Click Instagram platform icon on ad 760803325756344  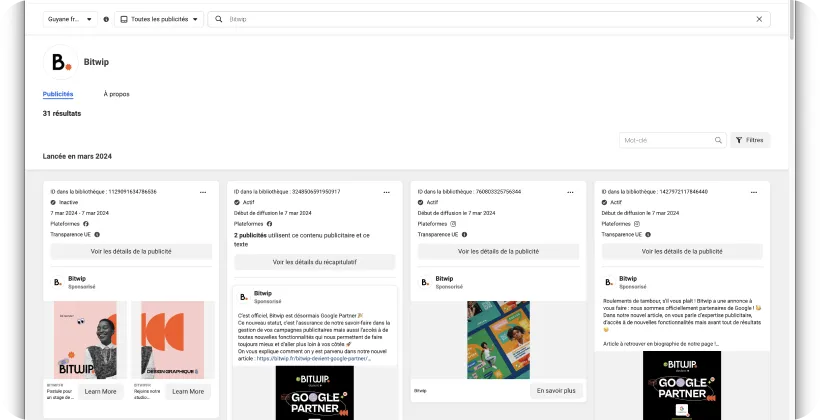coord(453,224)
